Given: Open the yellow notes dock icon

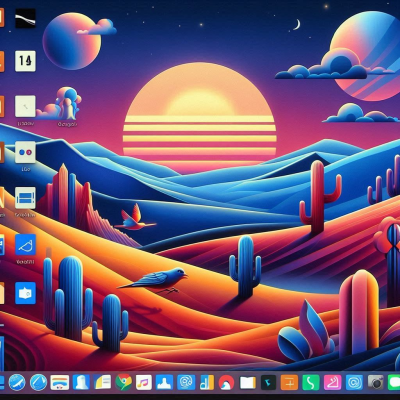Looking at the screenshot, I should pyautogui.click(x=102, y=382).
